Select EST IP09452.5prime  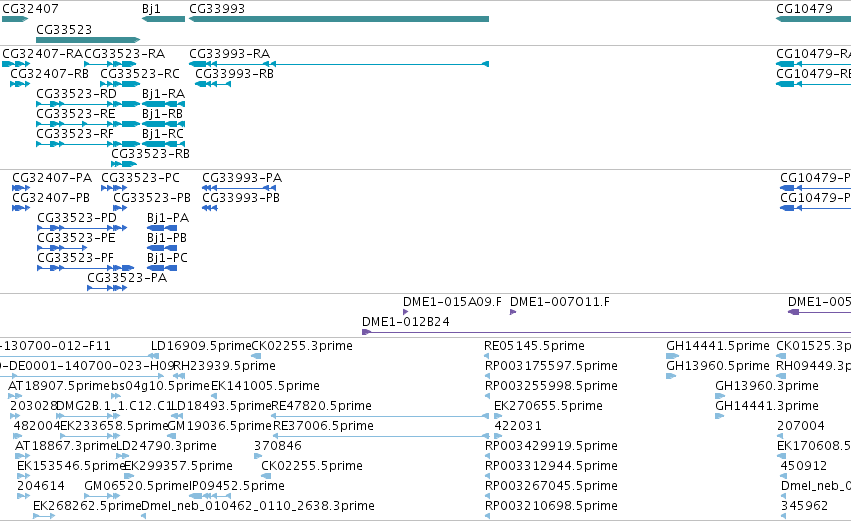tap(236, 486)
